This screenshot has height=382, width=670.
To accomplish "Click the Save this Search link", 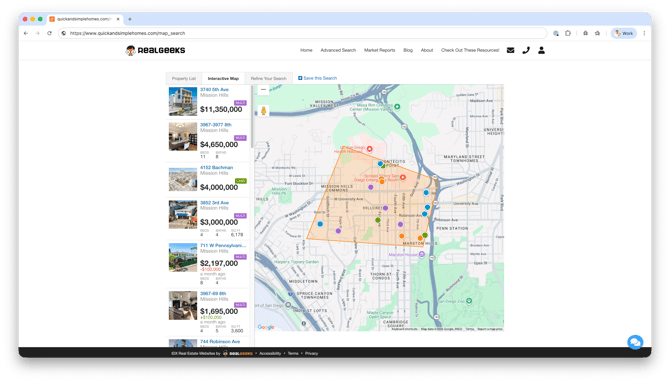I will (320, 78).
